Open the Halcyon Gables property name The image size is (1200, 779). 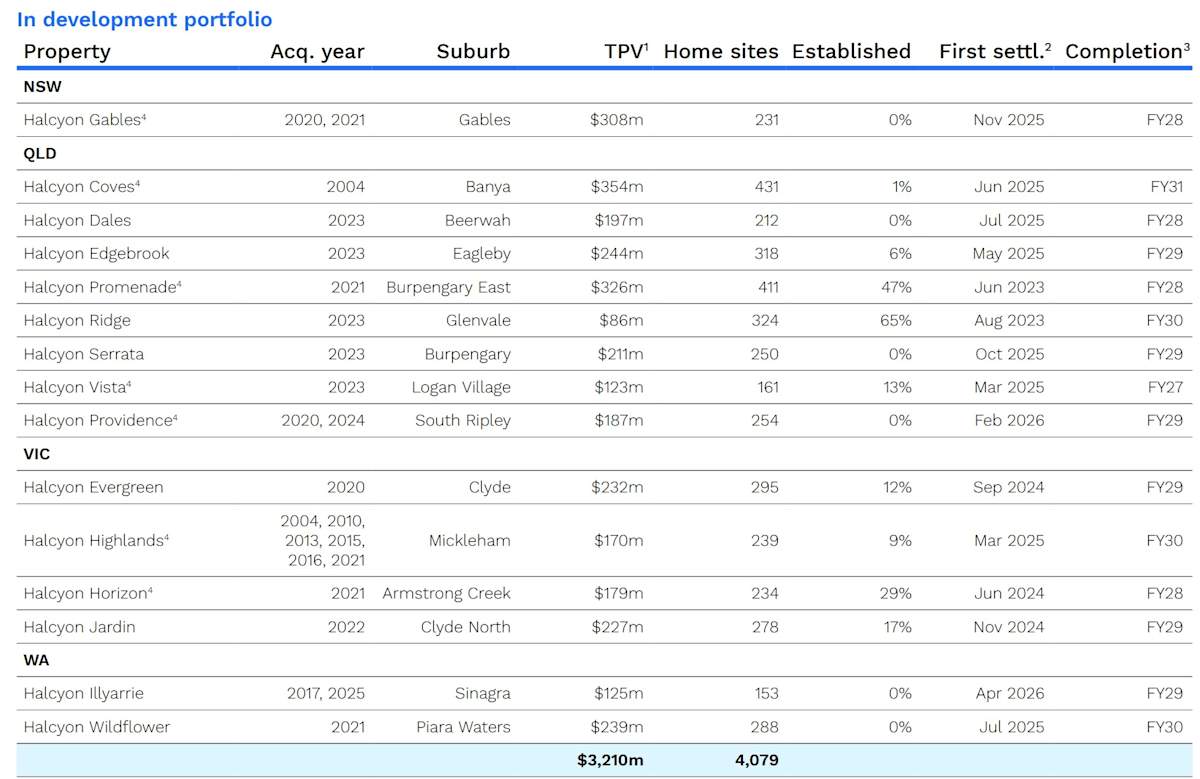(x=85, y=120)
